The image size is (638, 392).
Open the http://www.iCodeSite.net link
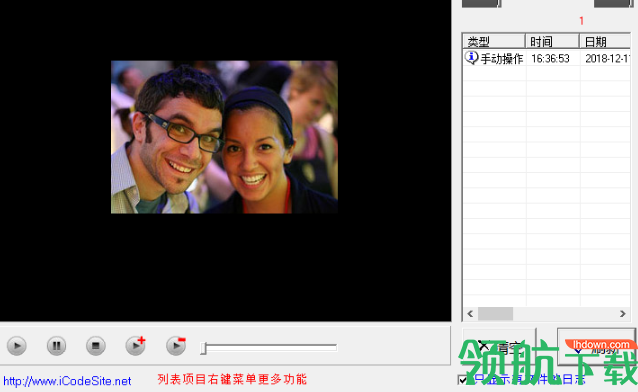click(x=67, y=381)
